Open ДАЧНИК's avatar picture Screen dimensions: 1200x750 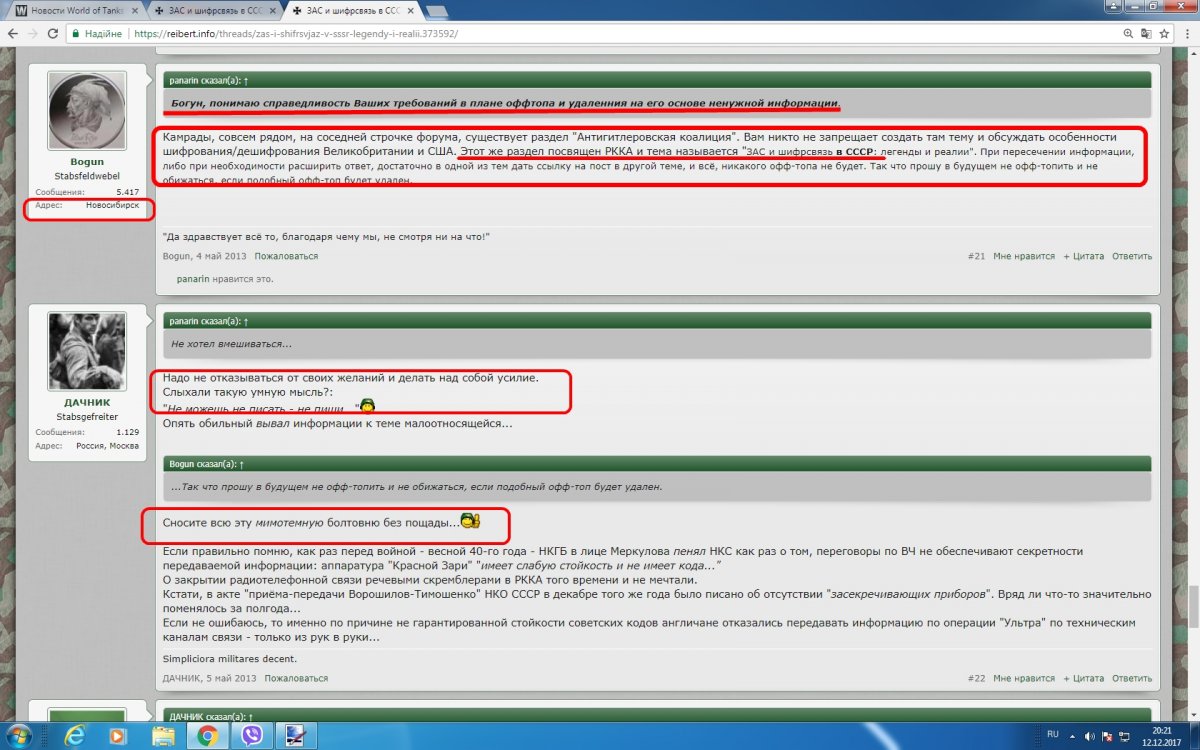[x=87, y=351]
